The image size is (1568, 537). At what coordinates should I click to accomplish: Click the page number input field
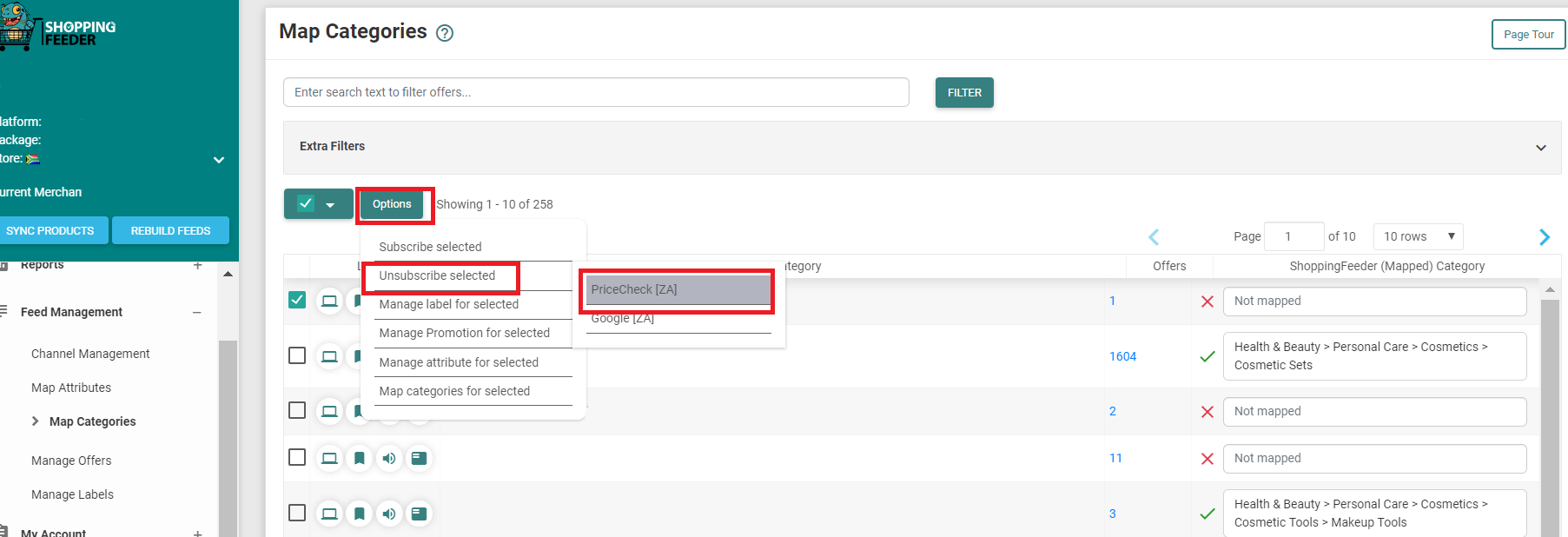pos(1293,236)
